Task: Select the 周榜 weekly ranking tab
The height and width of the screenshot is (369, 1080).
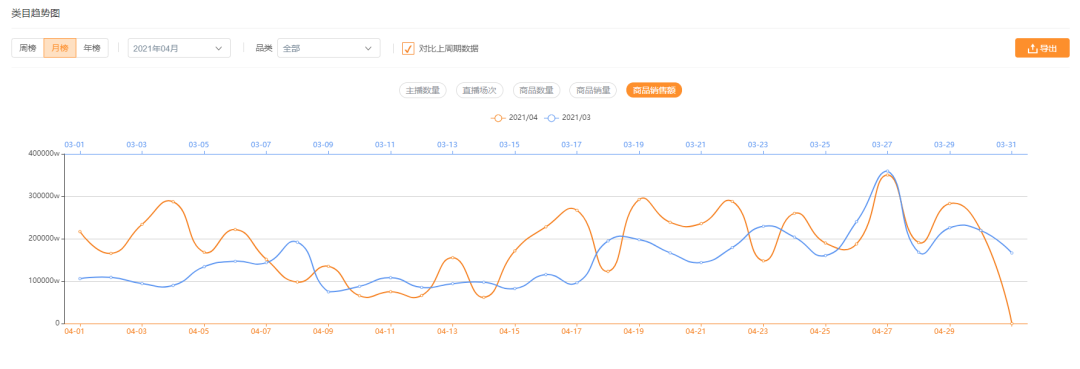Action: [28, 48]
